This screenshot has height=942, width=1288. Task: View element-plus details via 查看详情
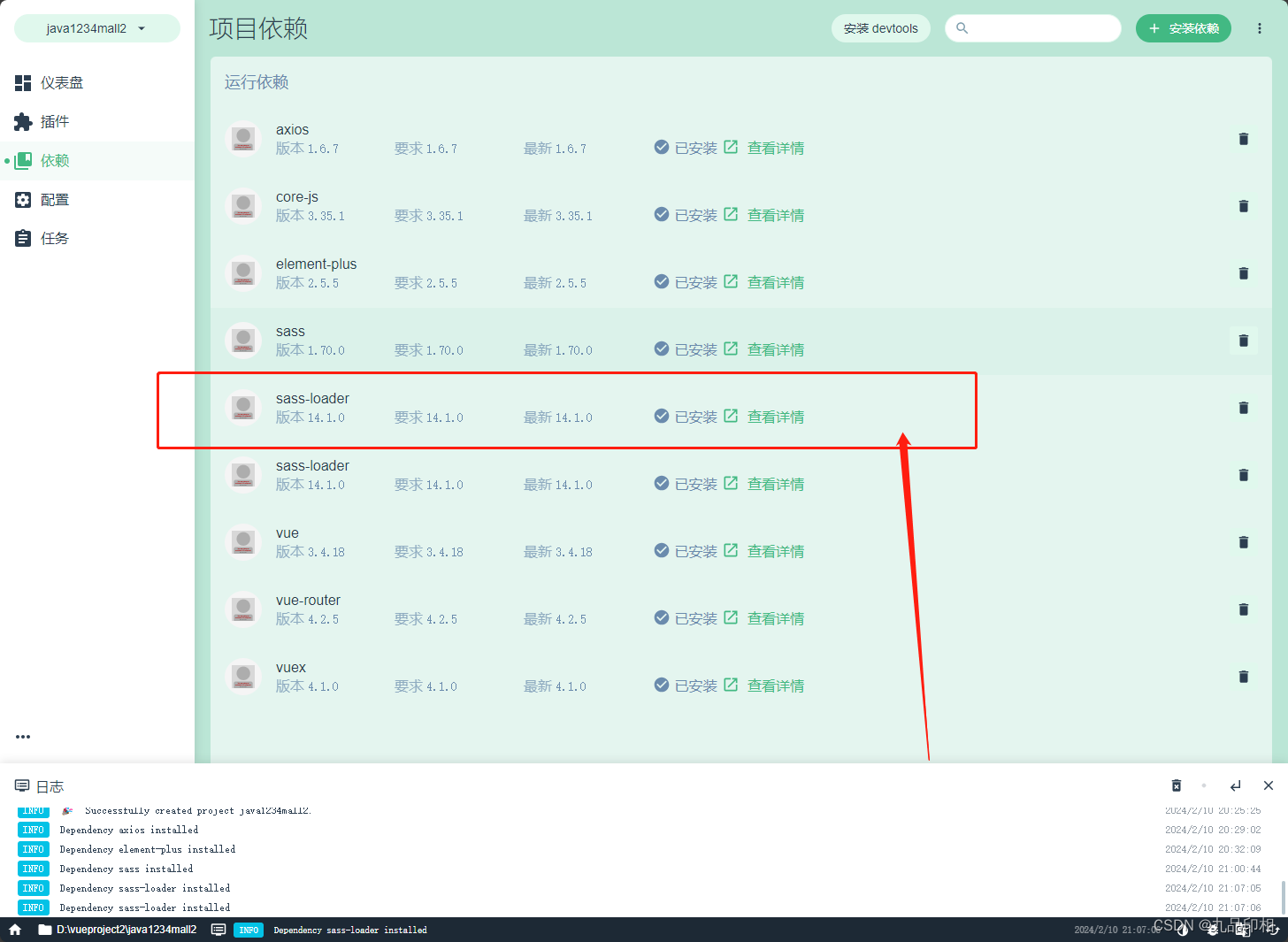click(x=765, y=282)
